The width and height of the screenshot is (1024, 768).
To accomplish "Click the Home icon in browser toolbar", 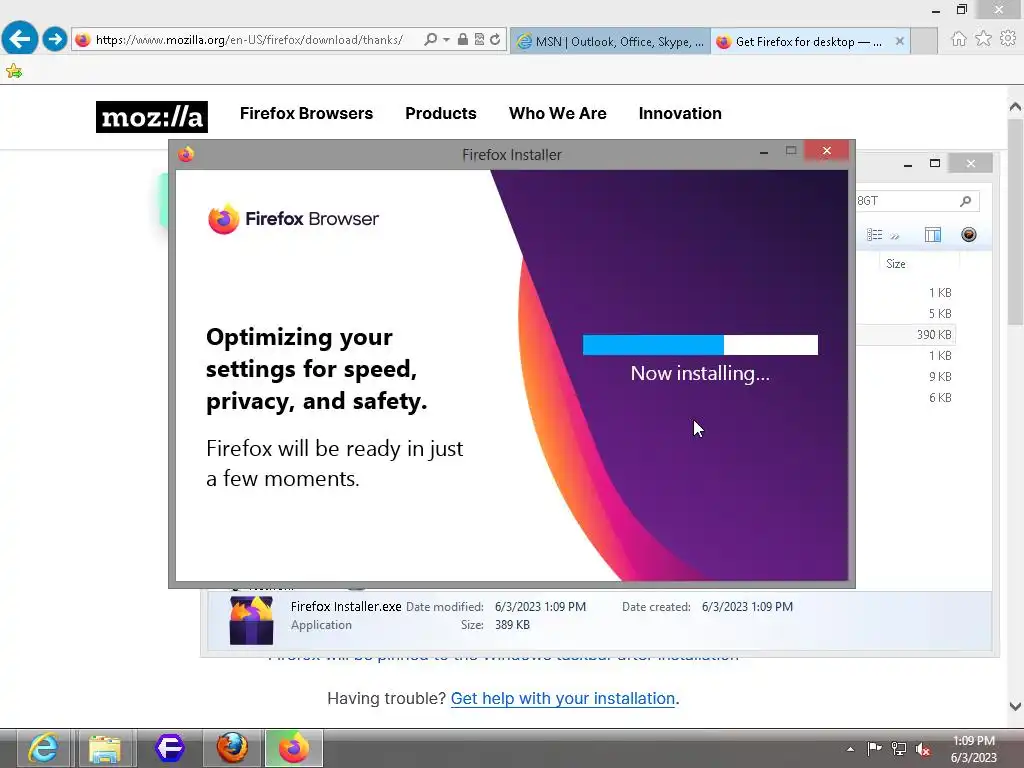I will point(958,39).
